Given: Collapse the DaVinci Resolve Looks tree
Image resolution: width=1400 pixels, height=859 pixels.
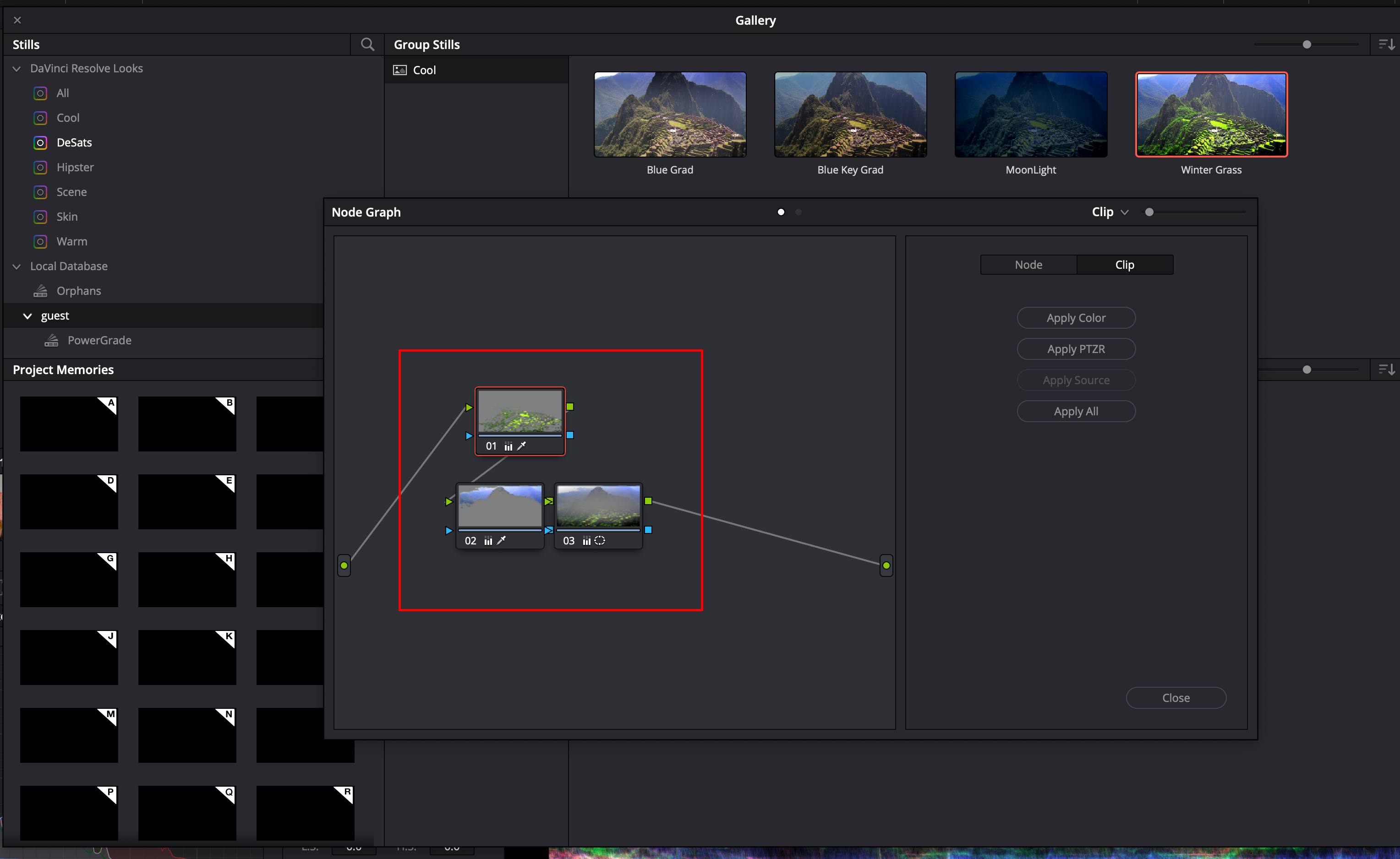Looking at the screenshot, I should tap(16, 69).
